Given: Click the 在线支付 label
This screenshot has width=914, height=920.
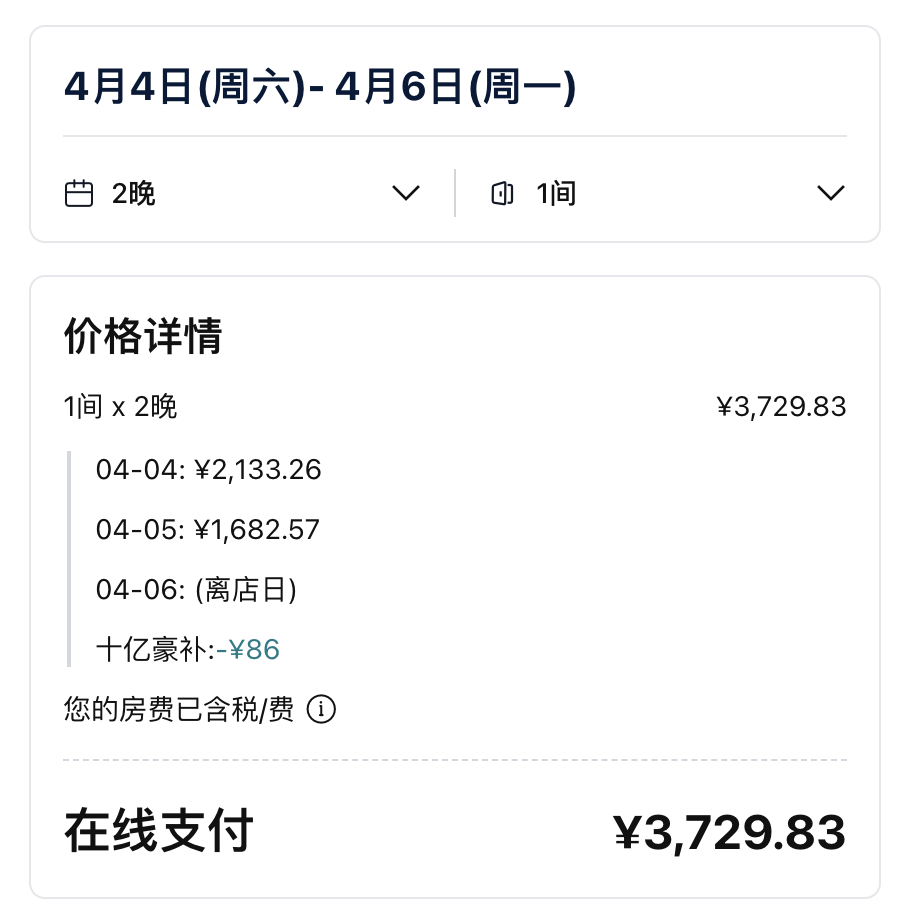Looking at the screenshot, I should point(159,831).
